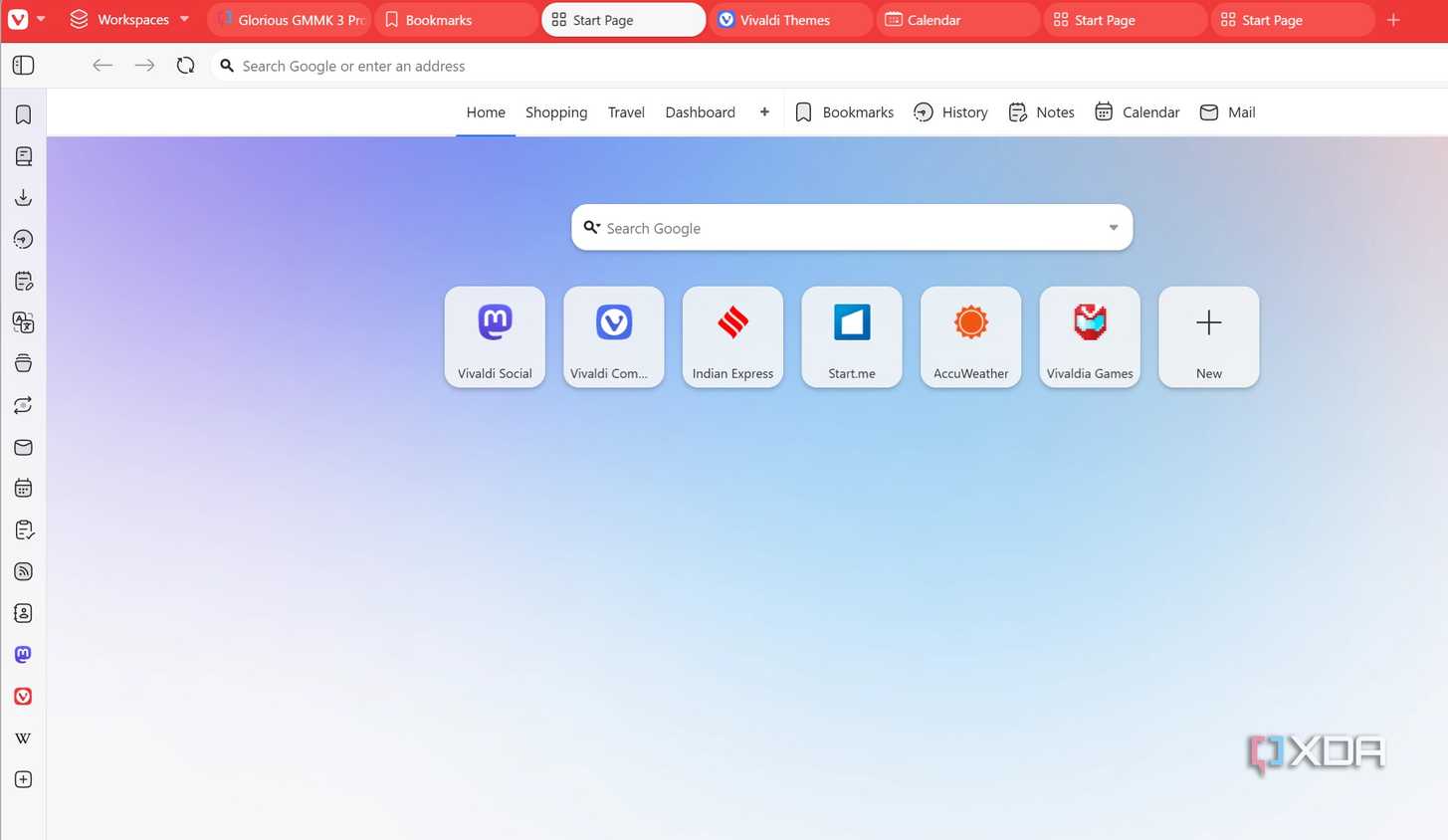Open the Vivaldi Community speed dial
This screenshot has height=840, width=1448.
tap(614, 337)
